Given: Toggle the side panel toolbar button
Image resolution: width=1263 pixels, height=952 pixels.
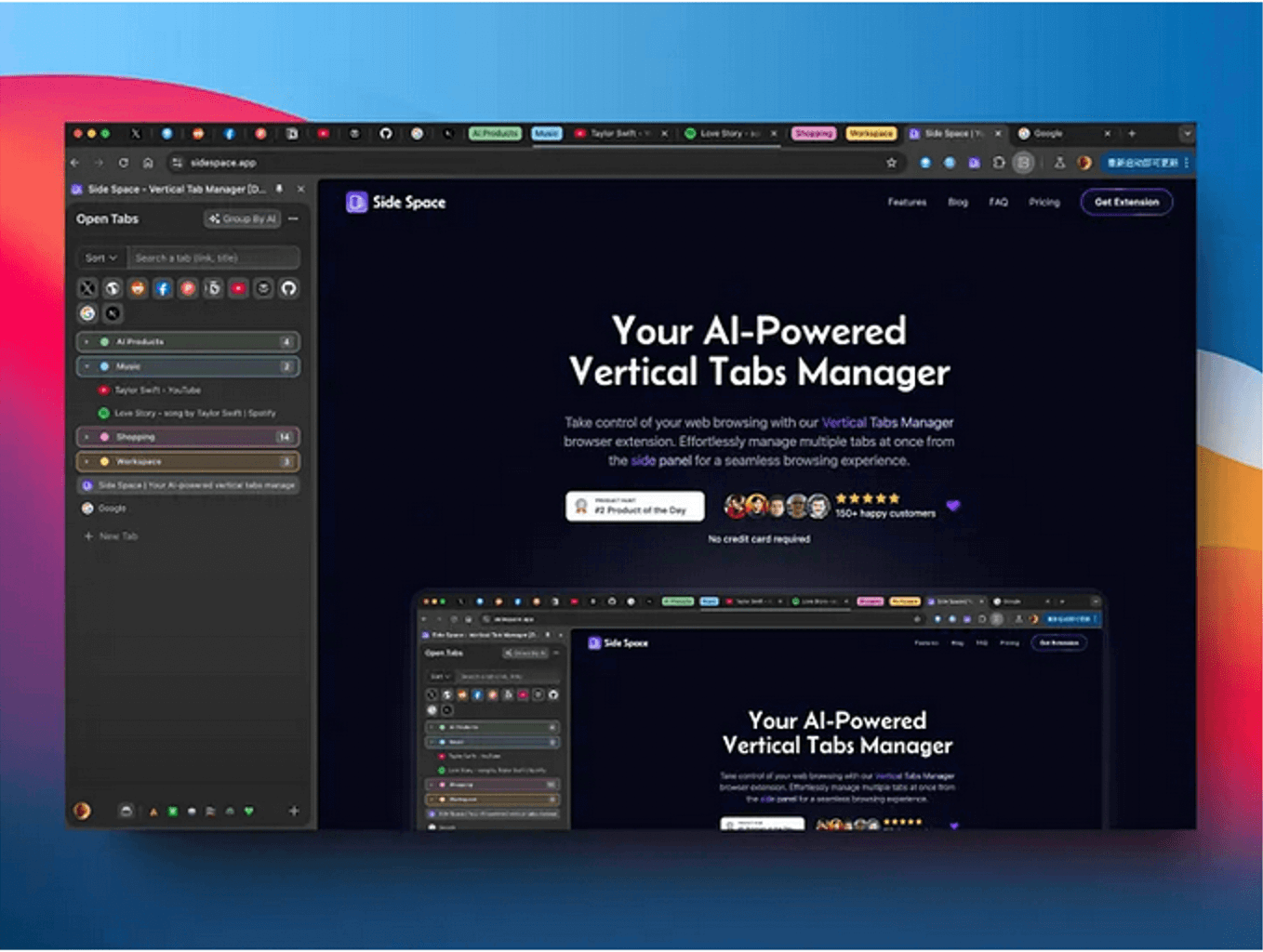Looking at the screenshot, I should point(1023,163).
